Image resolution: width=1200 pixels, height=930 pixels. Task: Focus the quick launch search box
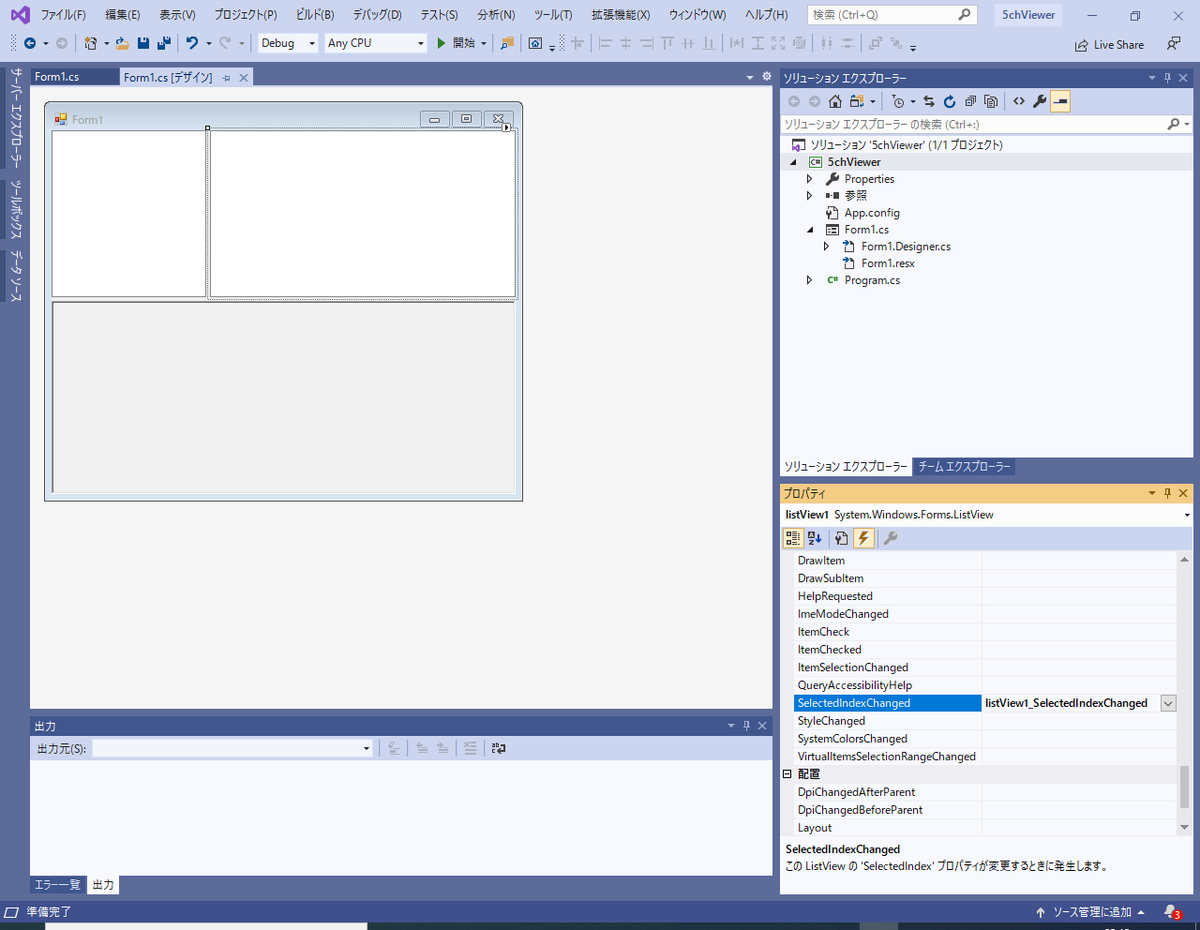pos(890,15)
